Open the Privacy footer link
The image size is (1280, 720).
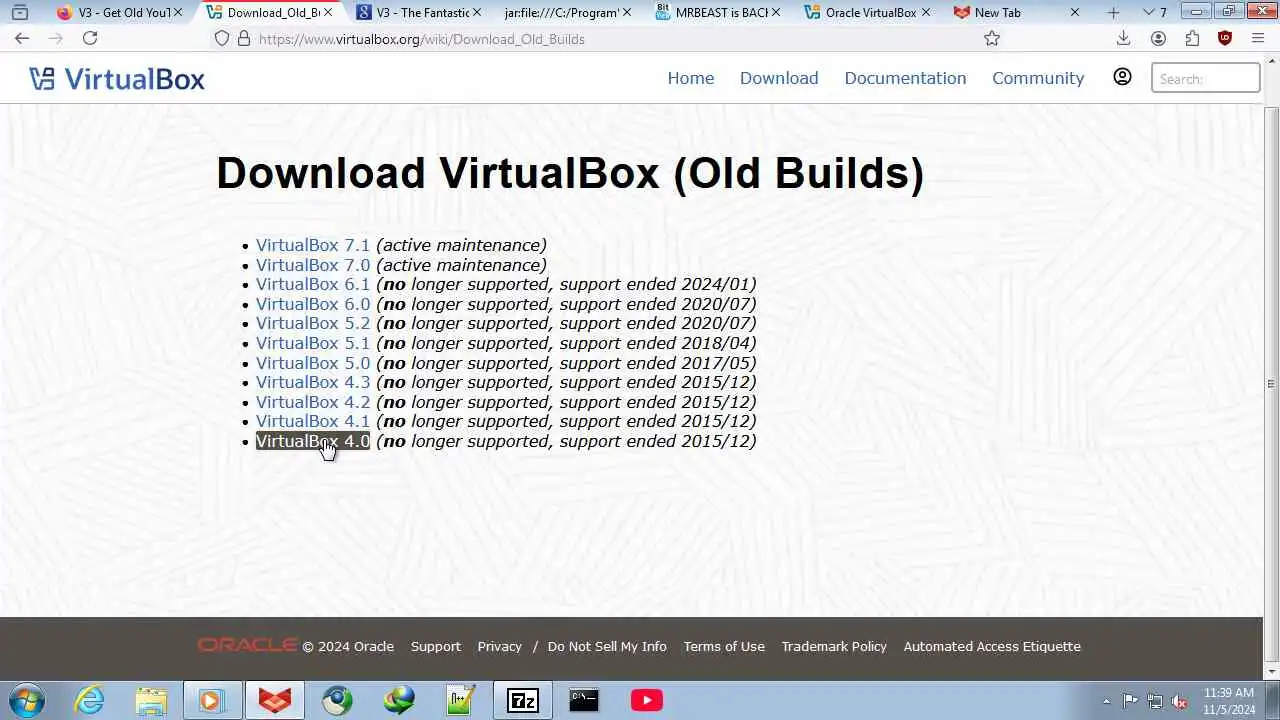click(x=500, y=646)
